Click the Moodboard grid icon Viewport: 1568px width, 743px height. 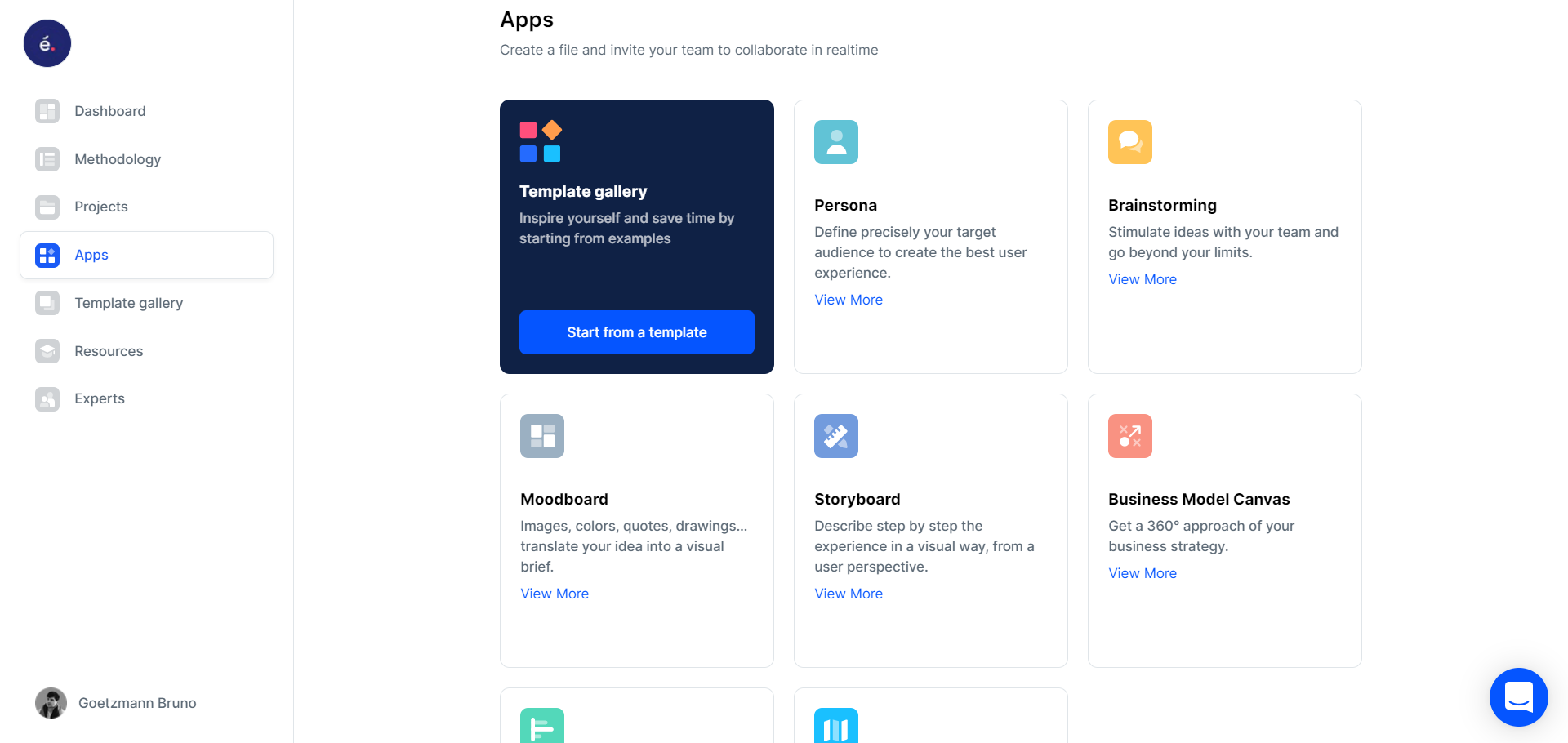tap(542, 436)
